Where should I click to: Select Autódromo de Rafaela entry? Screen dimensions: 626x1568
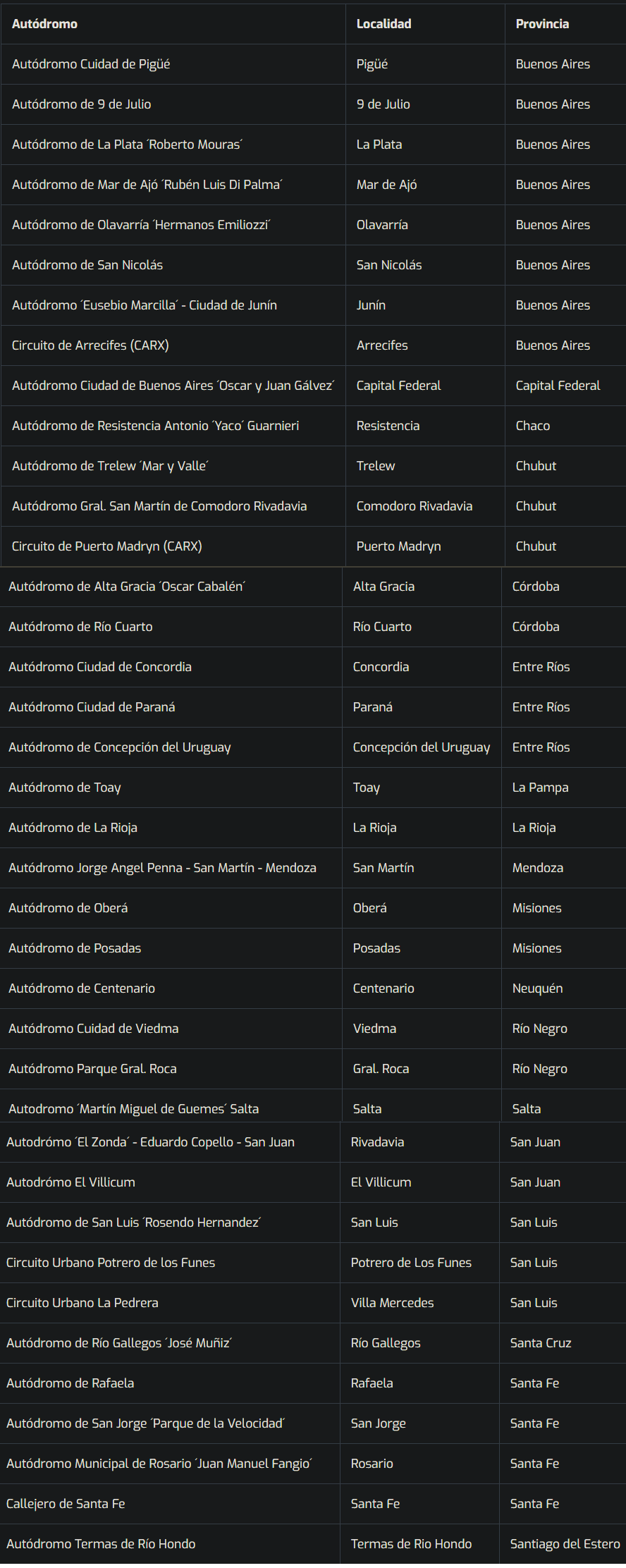(70, 1383)
